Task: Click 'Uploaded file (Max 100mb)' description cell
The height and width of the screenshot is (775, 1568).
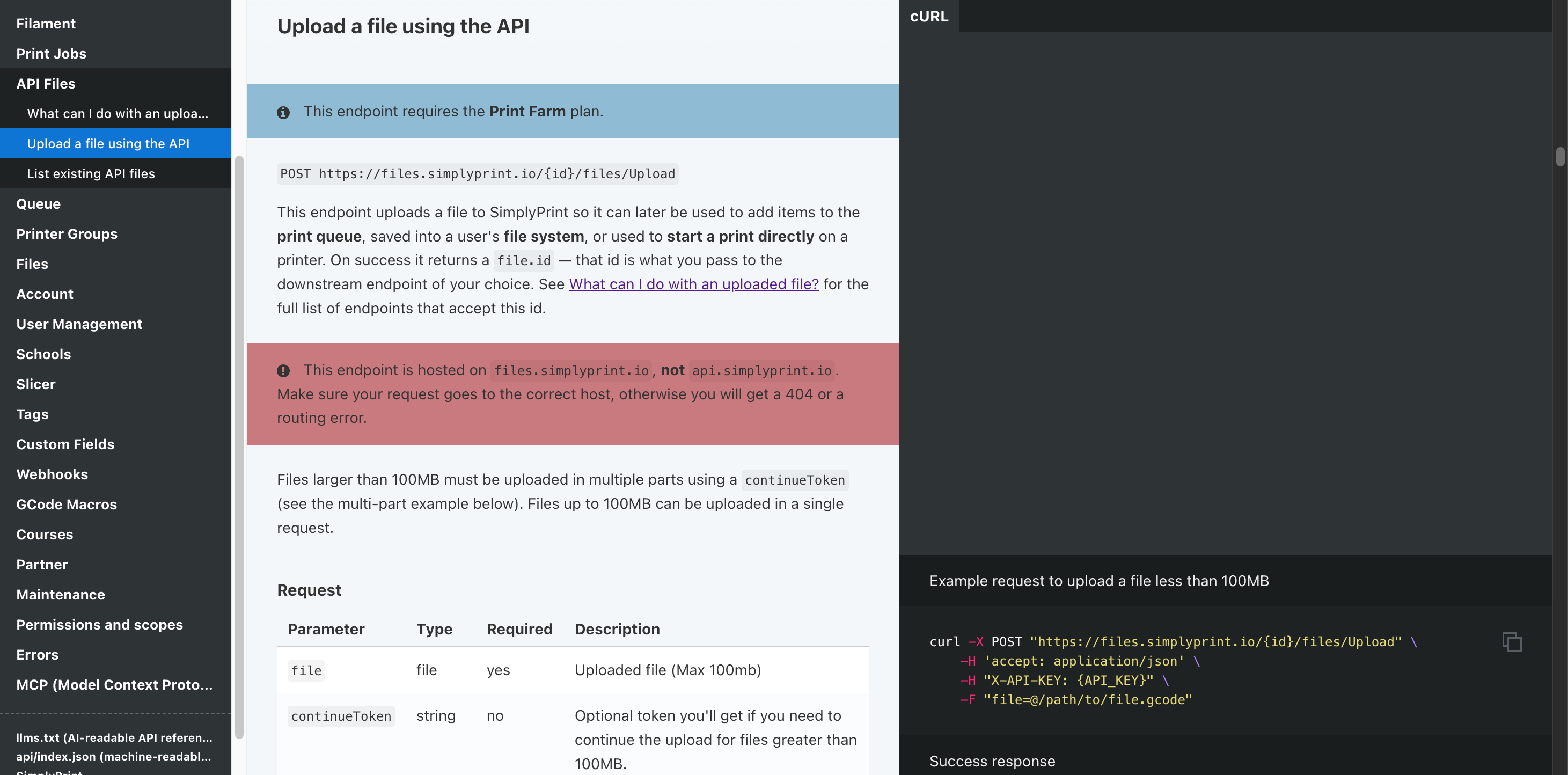Action: [668, 670]
